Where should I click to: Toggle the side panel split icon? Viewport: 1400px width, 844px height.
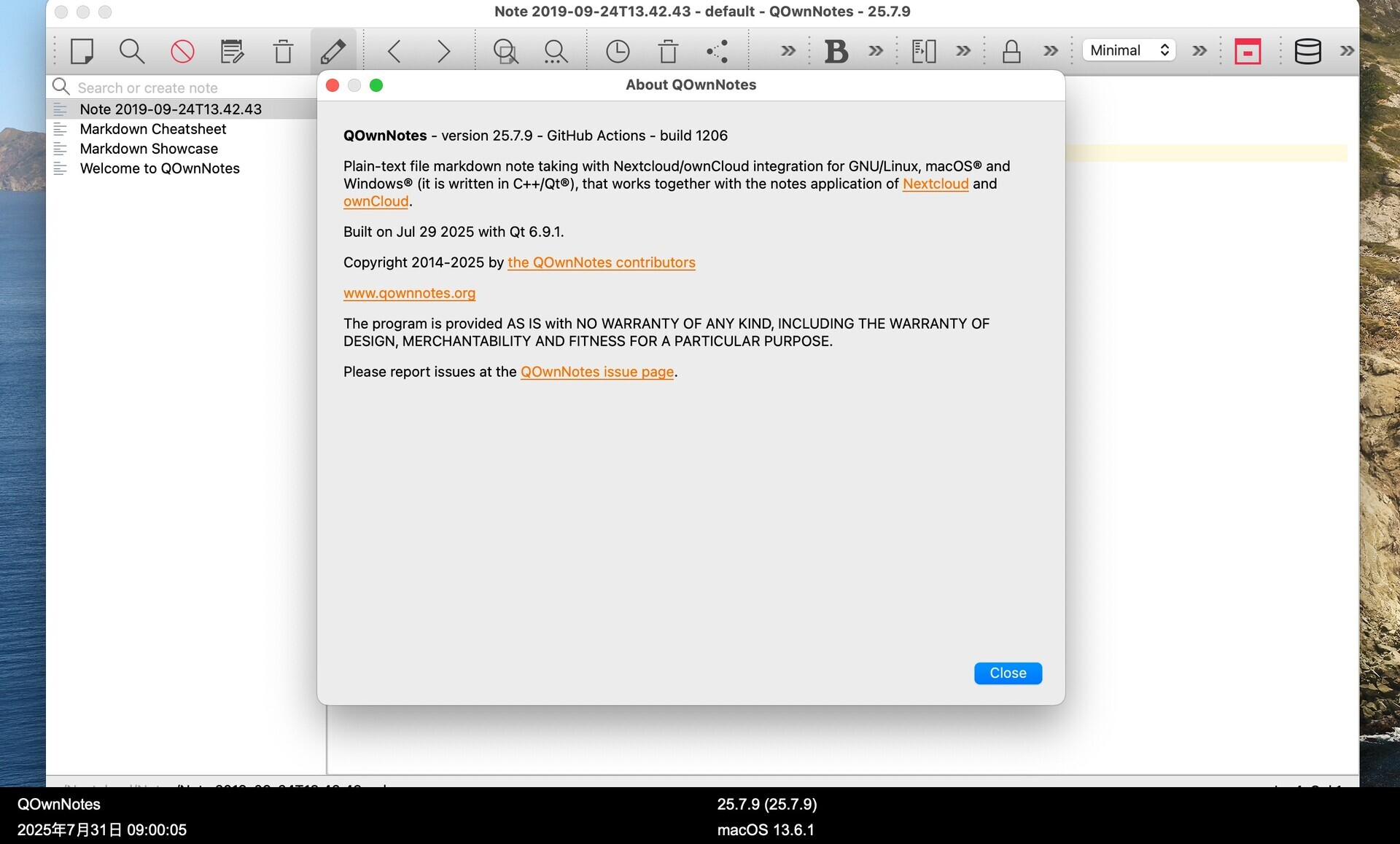pos(924,51)
